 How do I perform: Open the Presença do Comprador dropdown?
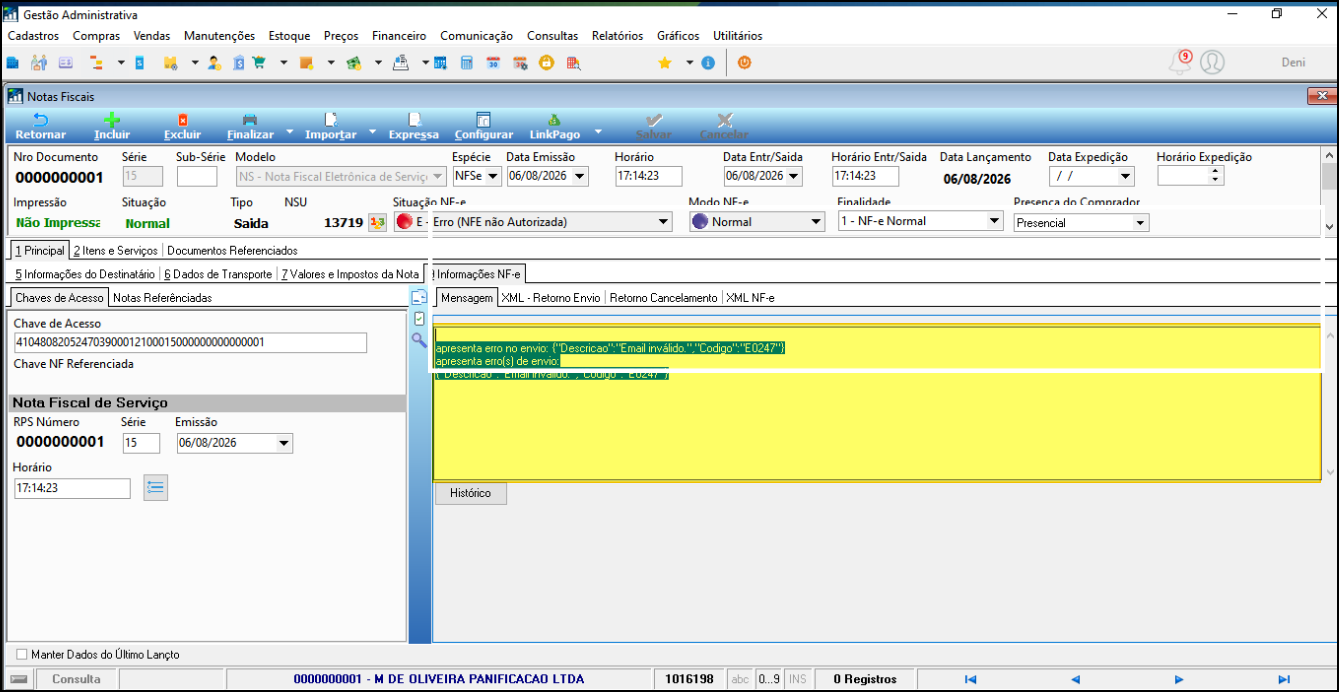(x=1140, y=223)
